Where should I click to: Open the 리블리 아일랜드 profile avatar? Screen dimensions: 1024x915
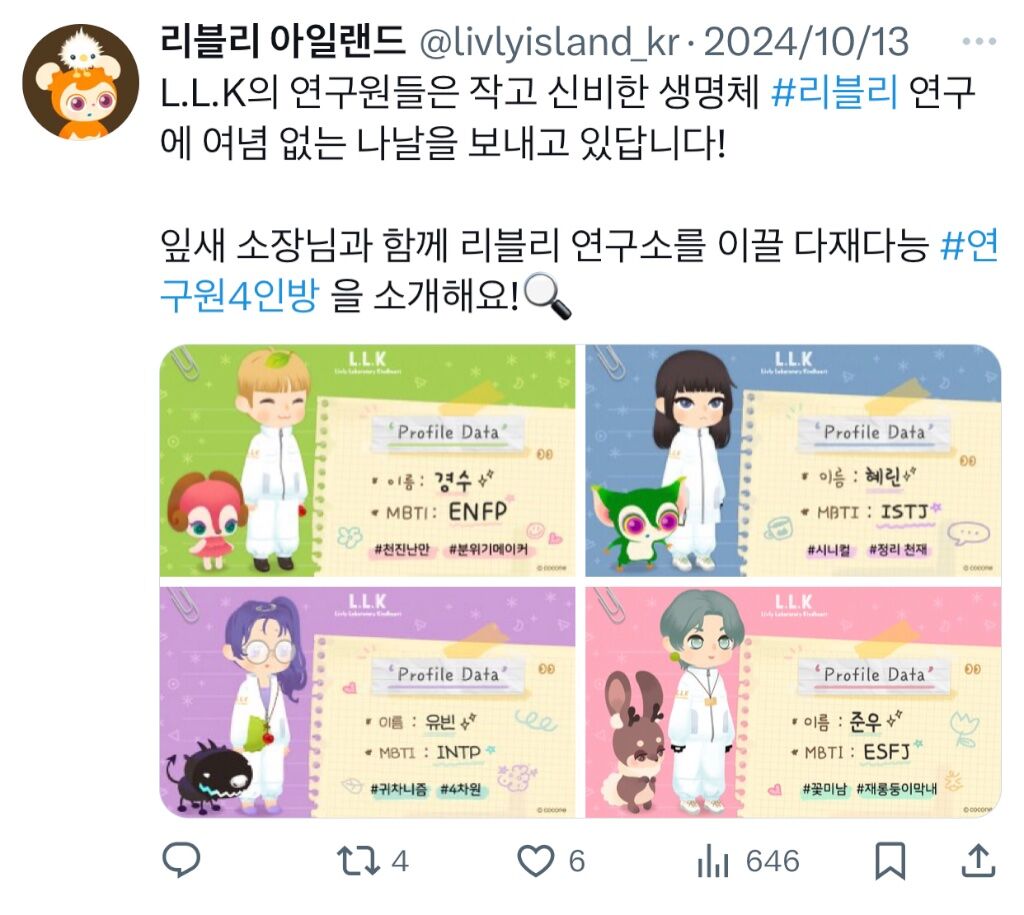[x=81, y=82]
